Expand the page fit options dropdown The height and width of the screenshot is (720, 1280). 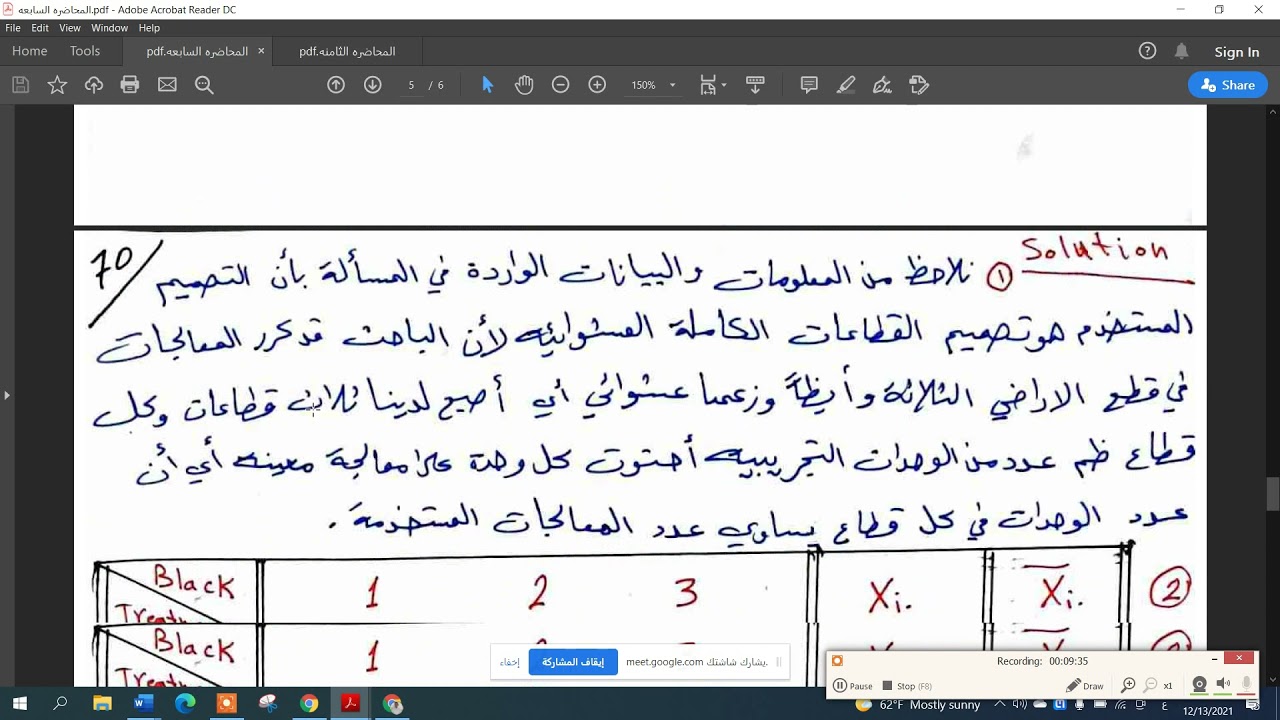tap(724, 85)
